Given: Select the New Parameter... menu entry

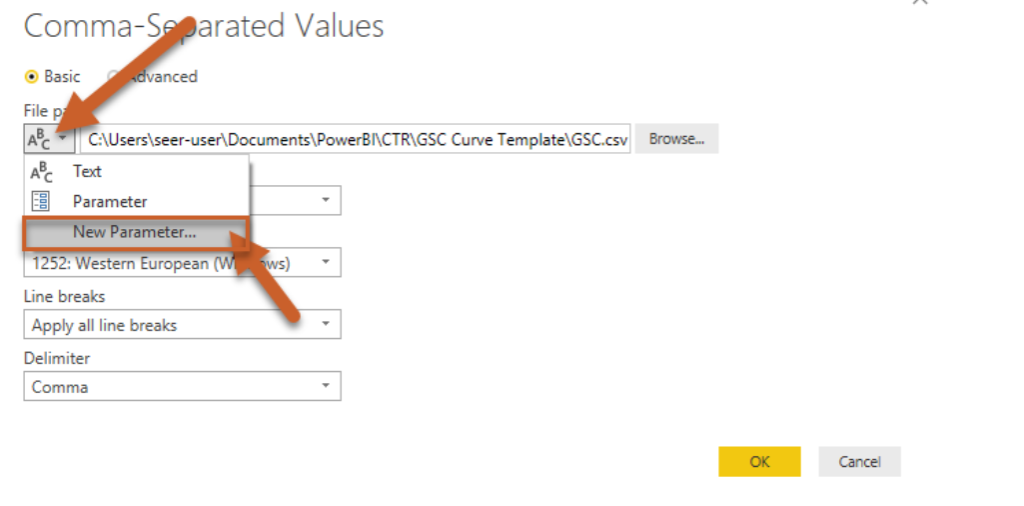Looking at the screenshot, I should pyautogui.click(x=135, y=232).
